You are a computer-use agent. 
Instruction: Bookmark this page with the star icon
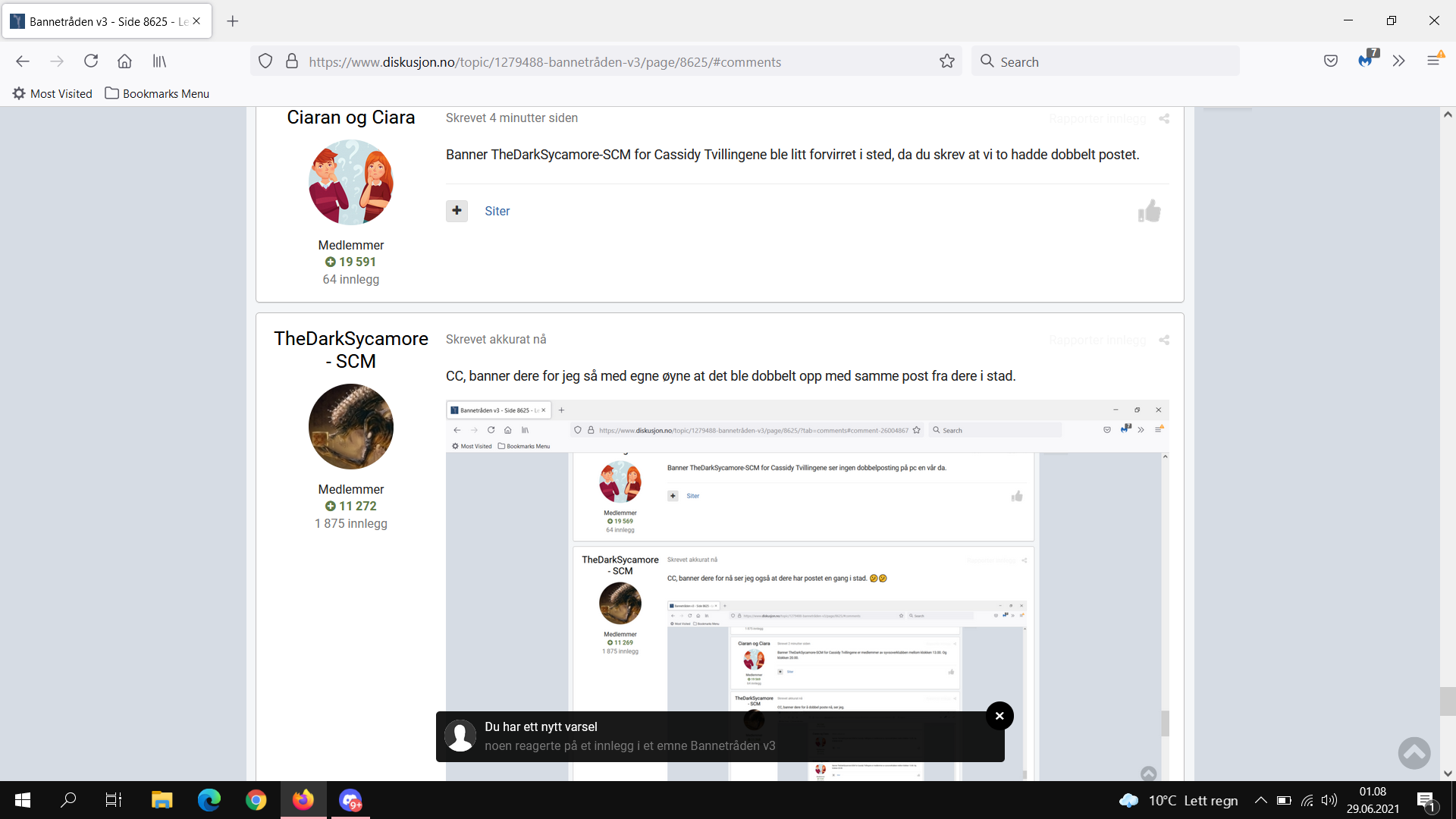[x=947, y=61]
